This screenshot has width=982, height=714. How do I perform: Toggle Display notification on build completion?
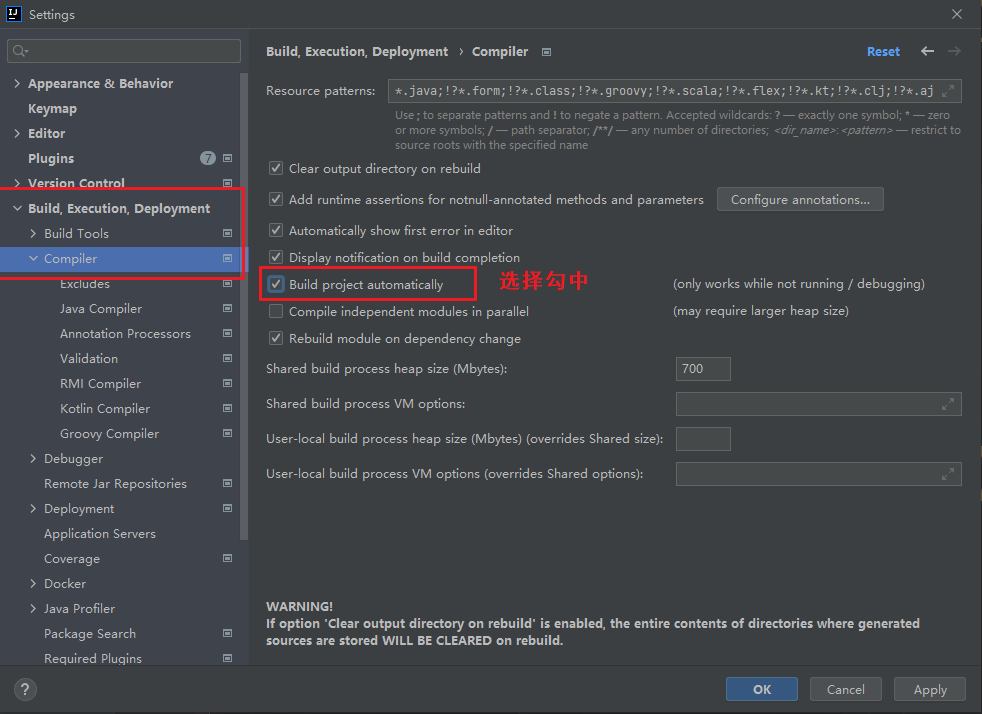(276, 257)
